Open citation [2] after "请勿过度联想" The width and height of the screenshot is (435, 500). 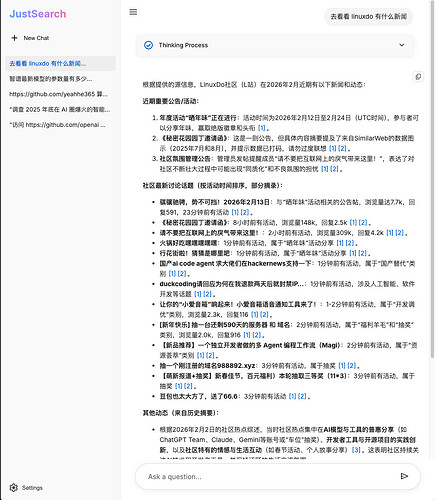(342, 148)
